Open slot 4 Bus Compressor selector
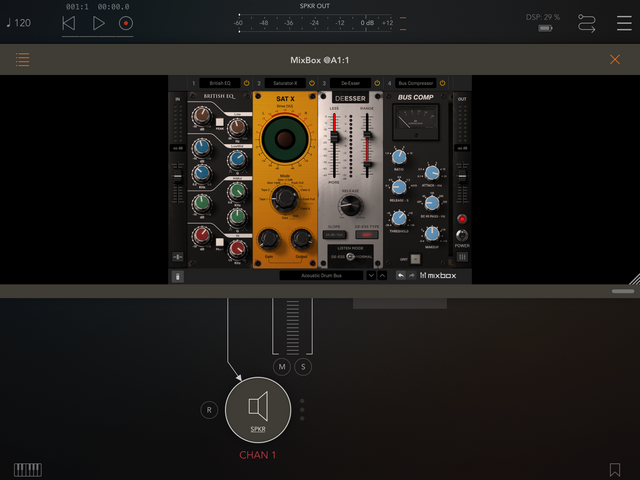The image size is (640, 480). pos(416,83)
